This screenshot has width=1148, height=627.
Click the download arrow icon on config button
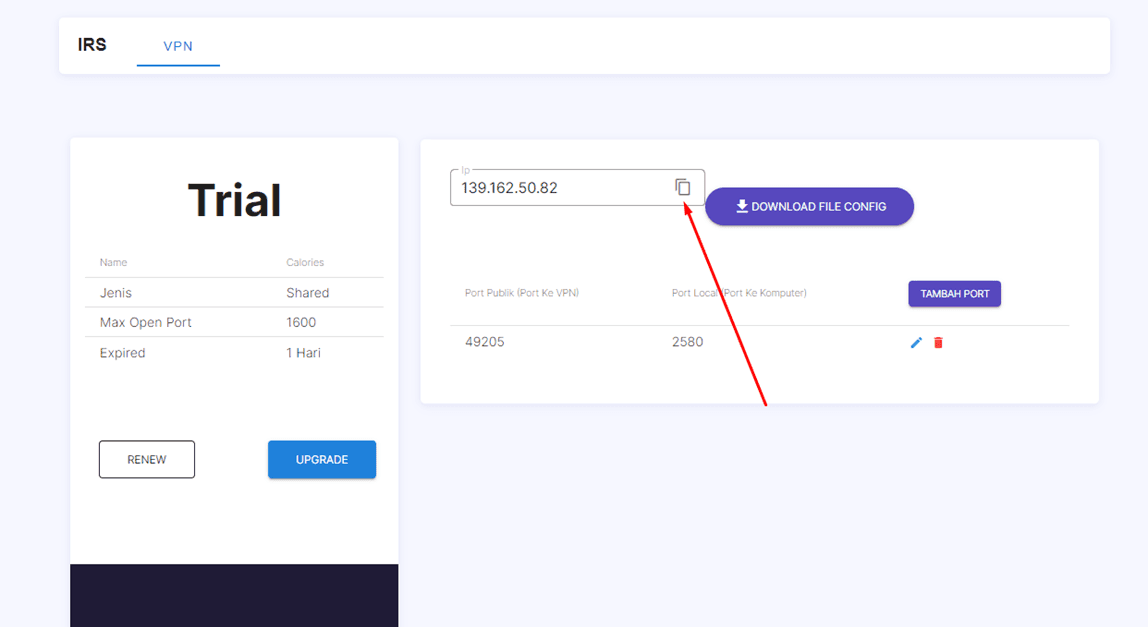click(742, 206)
